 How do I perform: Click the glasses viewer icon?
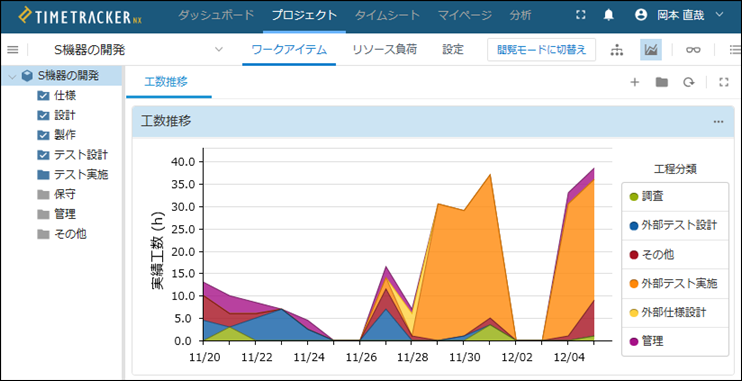tap(693, 49)
